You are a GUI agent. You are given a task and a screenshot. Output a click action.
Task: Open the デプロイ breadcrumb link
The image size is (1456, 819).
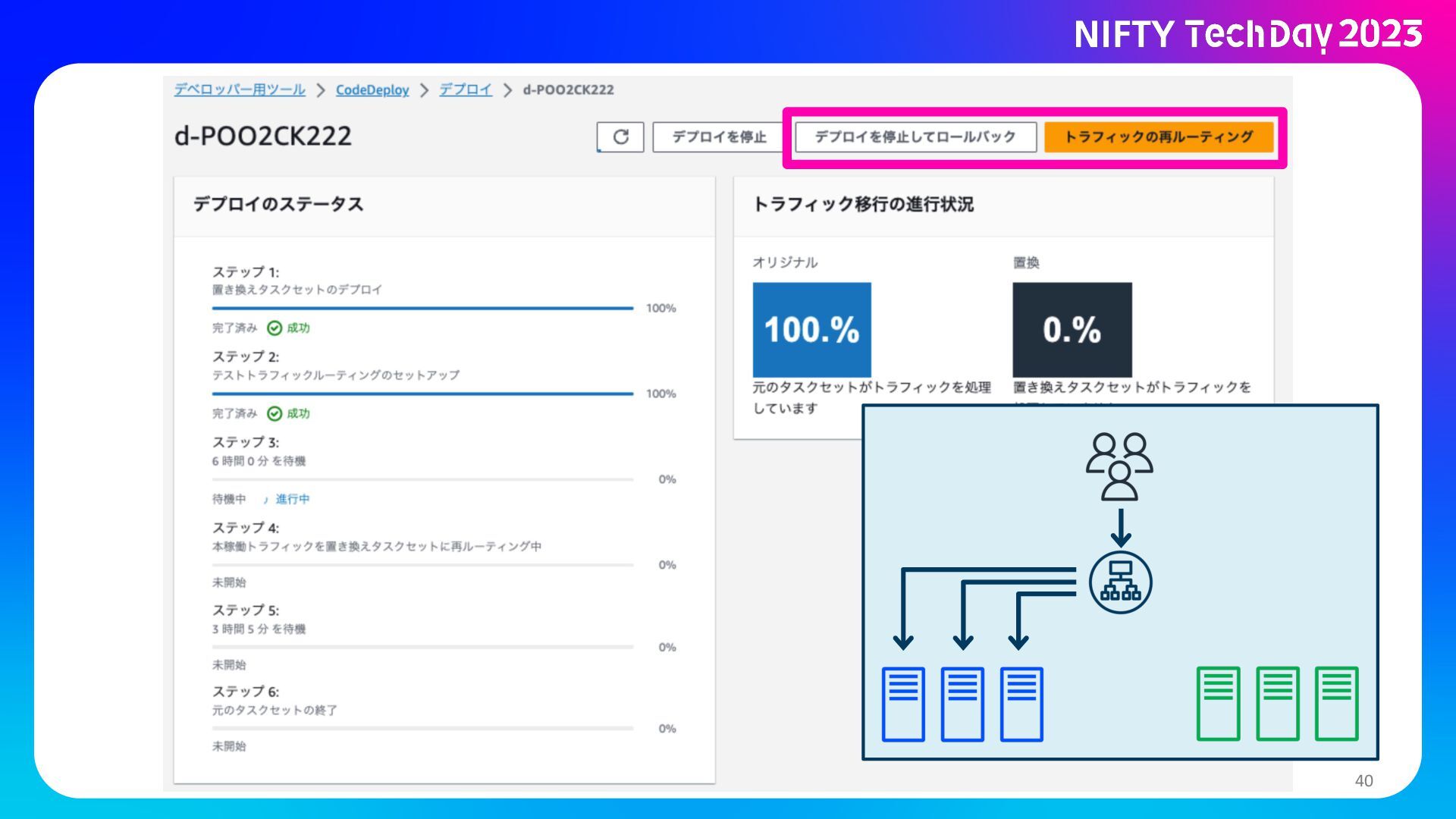point(466,90)
